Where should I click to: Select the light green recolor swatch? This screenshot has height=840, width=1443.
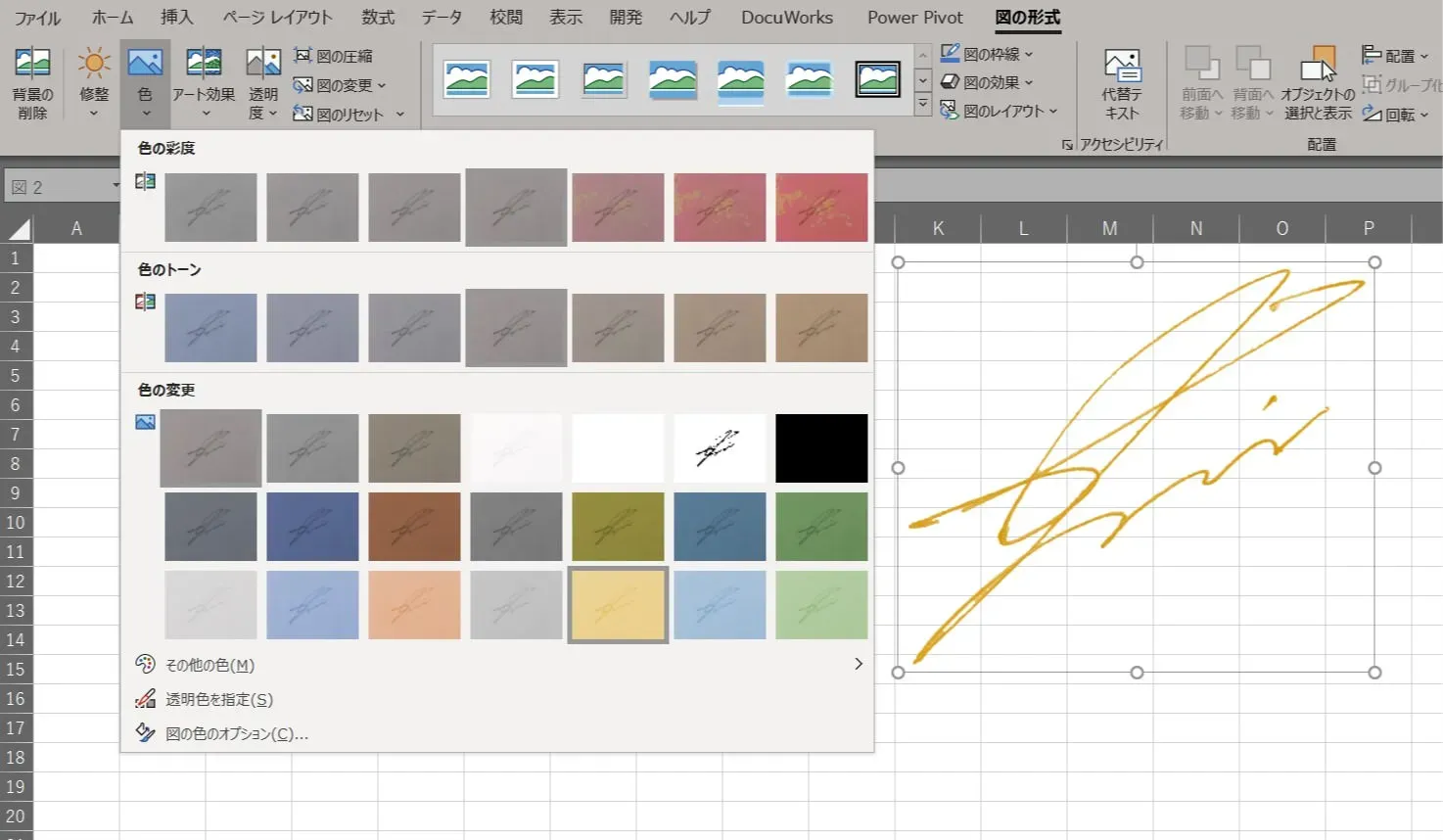coord(821,605)
